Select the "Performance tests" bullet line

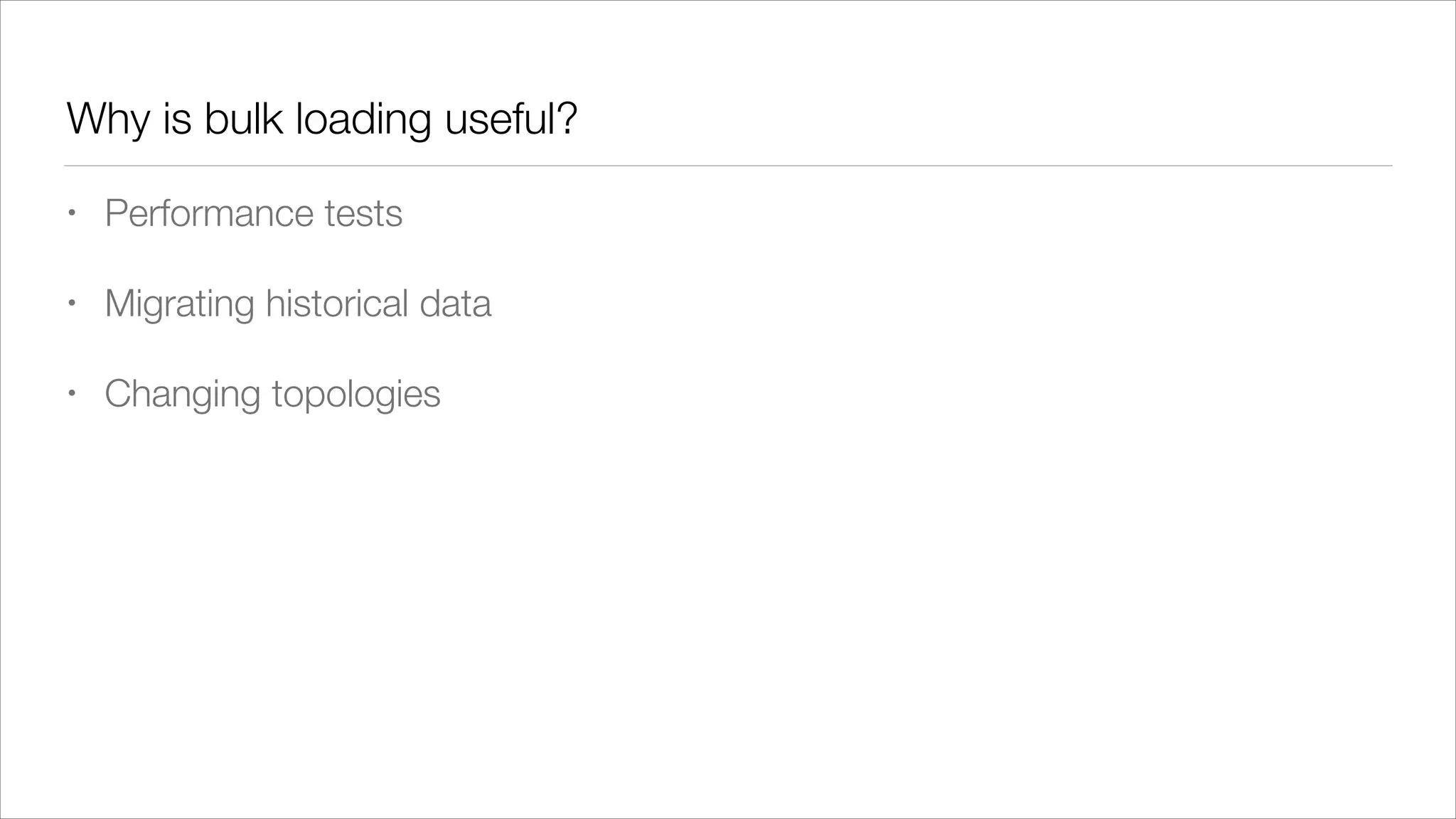point(253,213)
